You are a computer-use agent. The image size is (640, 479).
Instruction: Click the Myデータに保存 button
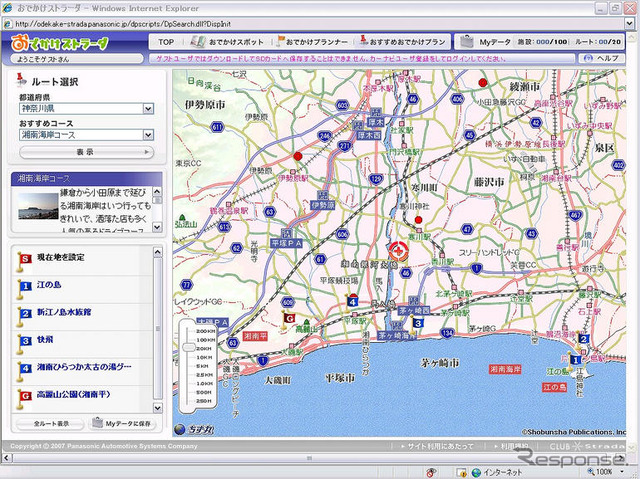123,424
